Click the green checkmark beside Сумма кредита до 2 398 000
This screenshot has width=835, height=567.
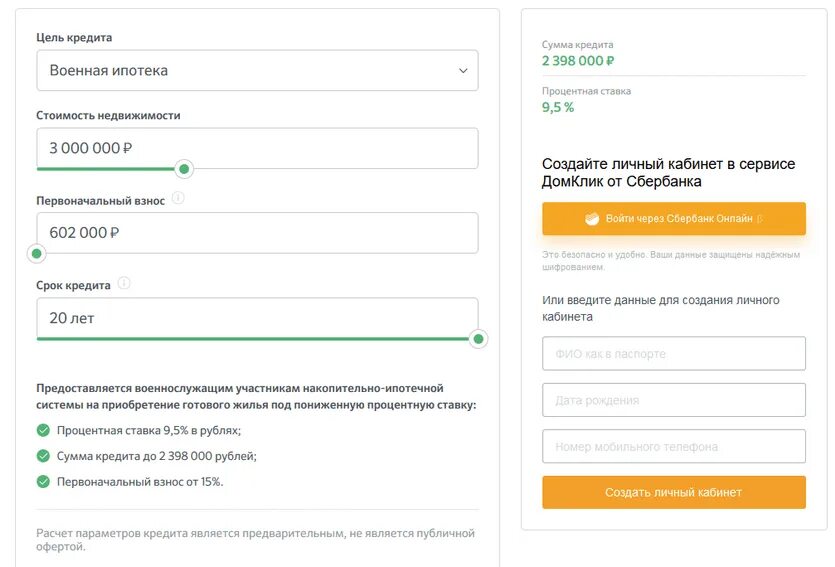tap(43, 456)
